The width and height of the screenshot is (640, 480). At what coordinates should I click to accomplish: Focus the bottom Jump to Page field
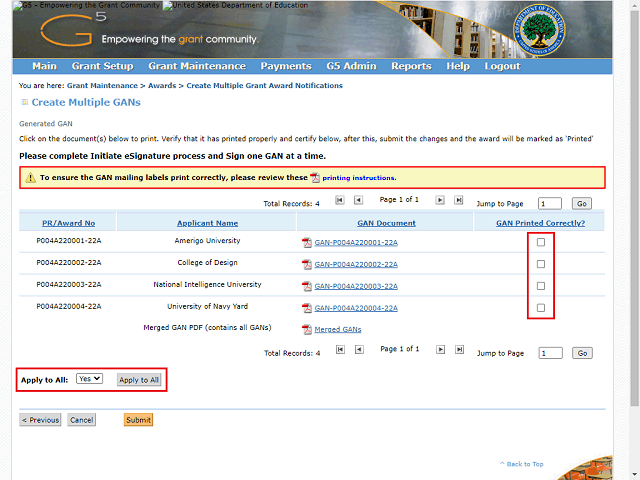[550, 353]
